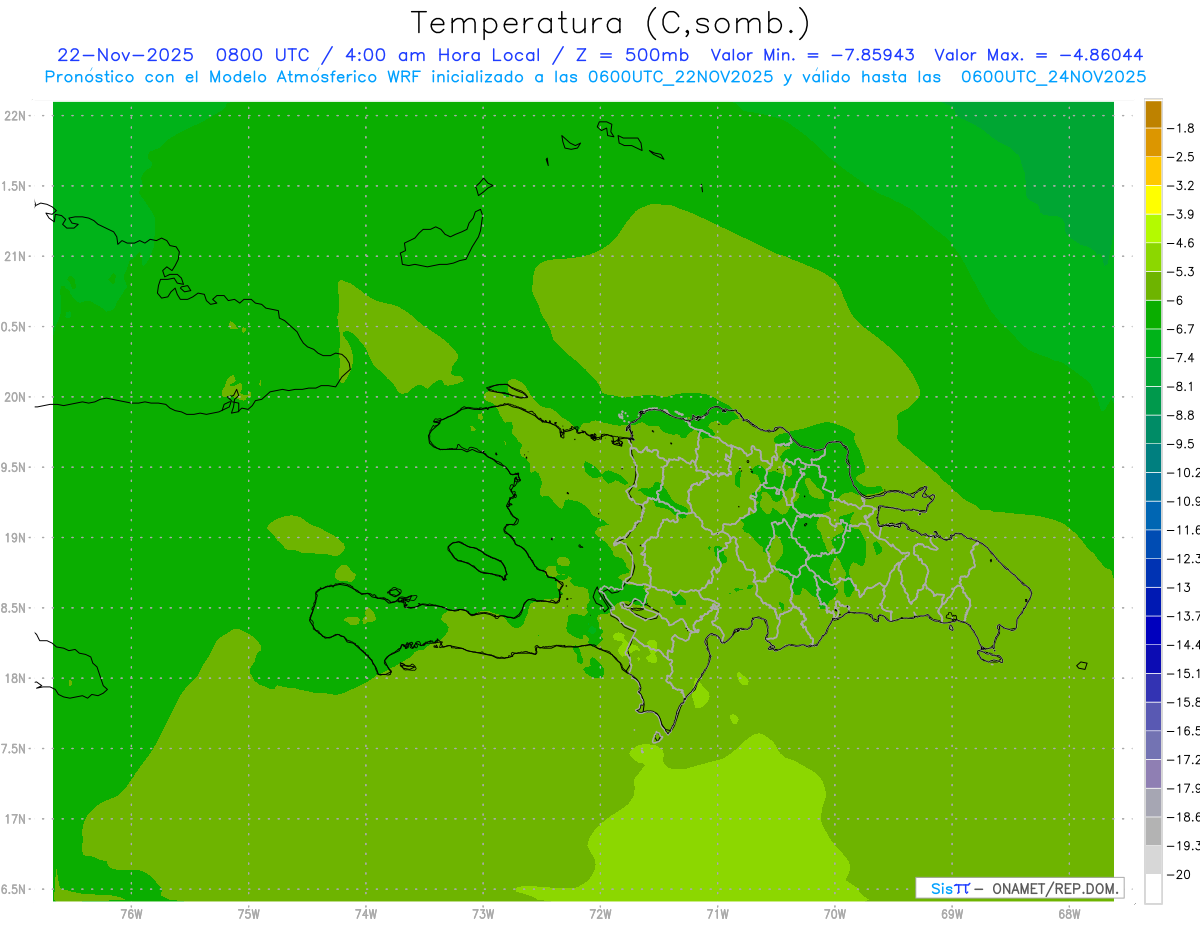
Task: Click the '20N' latitude axis label
Action: coord(15,397)
